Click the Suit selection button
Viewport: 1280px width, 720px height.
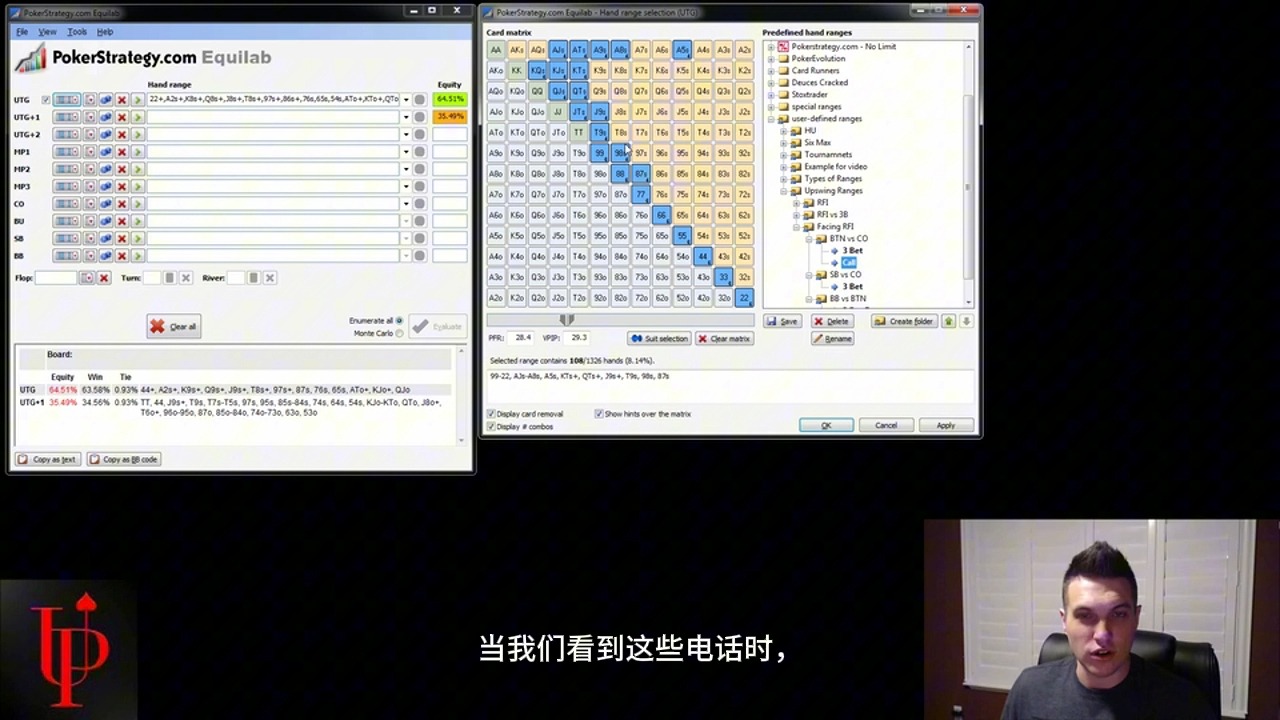pos(660,339)
